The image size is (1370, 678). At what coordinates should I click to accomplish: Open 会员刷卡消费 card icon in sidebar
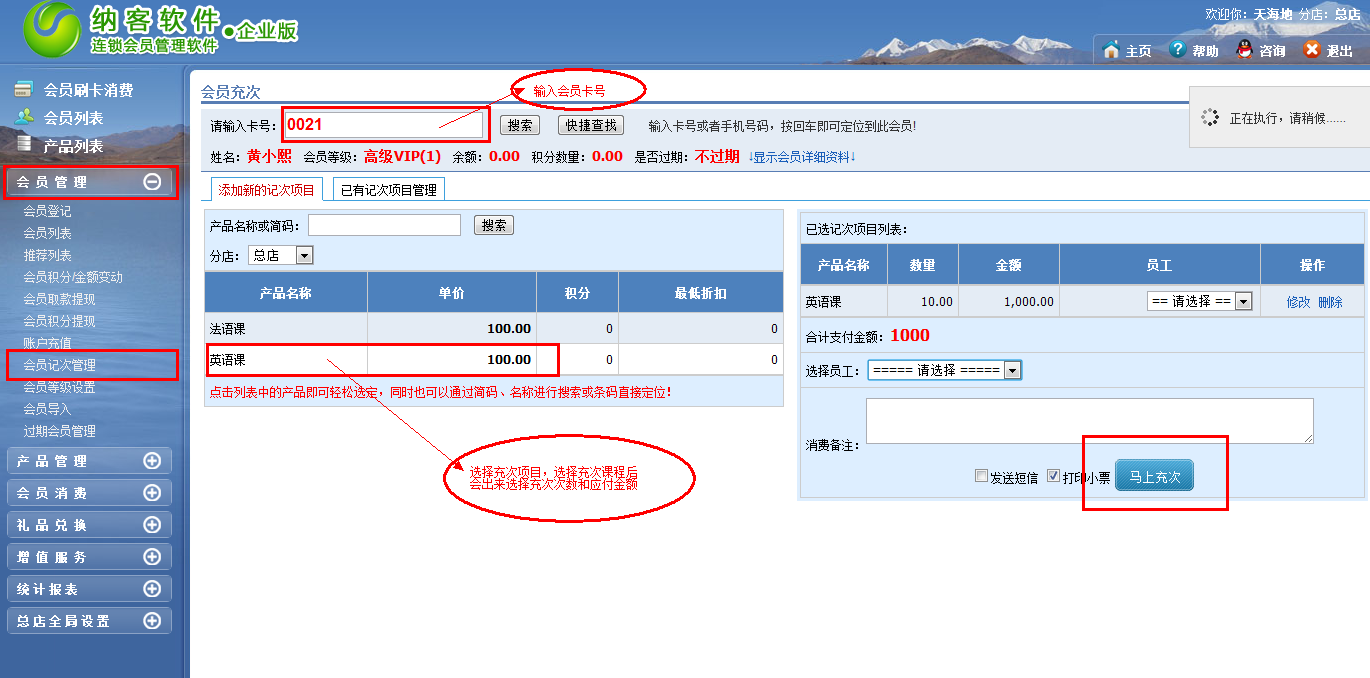point(24,90)
